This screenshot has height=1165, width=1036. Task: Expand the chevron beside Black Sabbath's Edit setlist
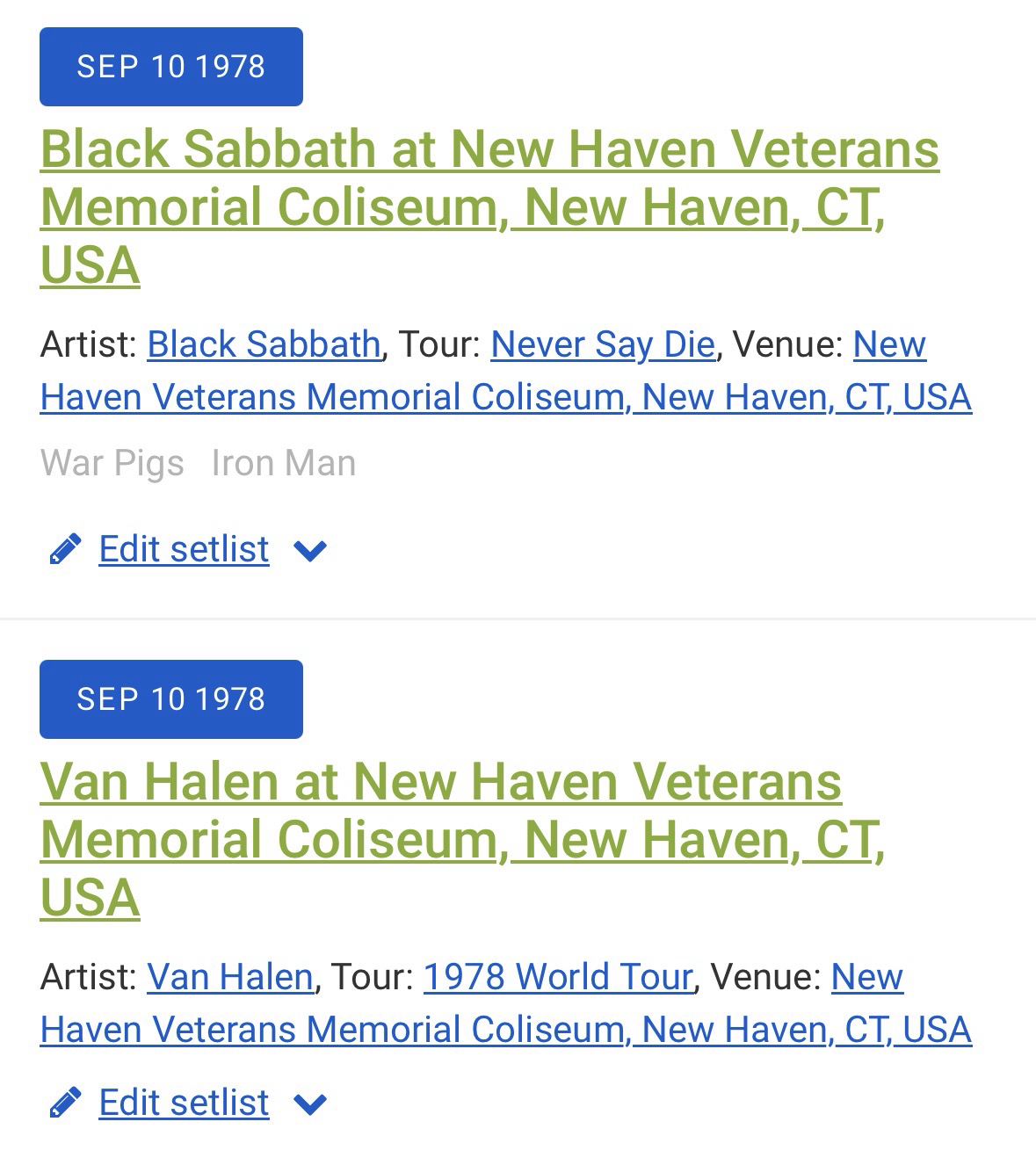click(x=310, y=551)
